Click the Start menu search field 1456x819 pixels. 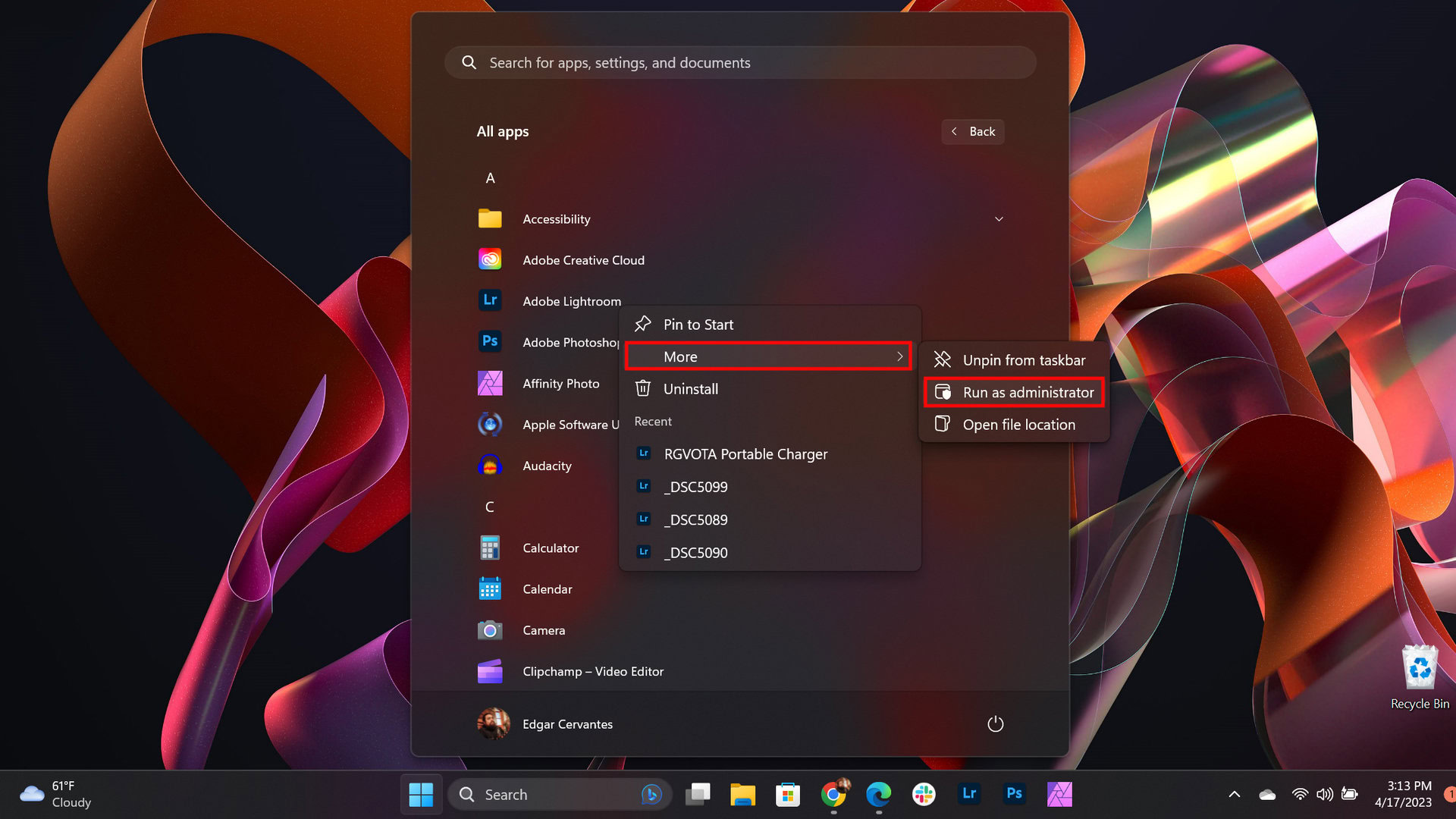(739, 63)
